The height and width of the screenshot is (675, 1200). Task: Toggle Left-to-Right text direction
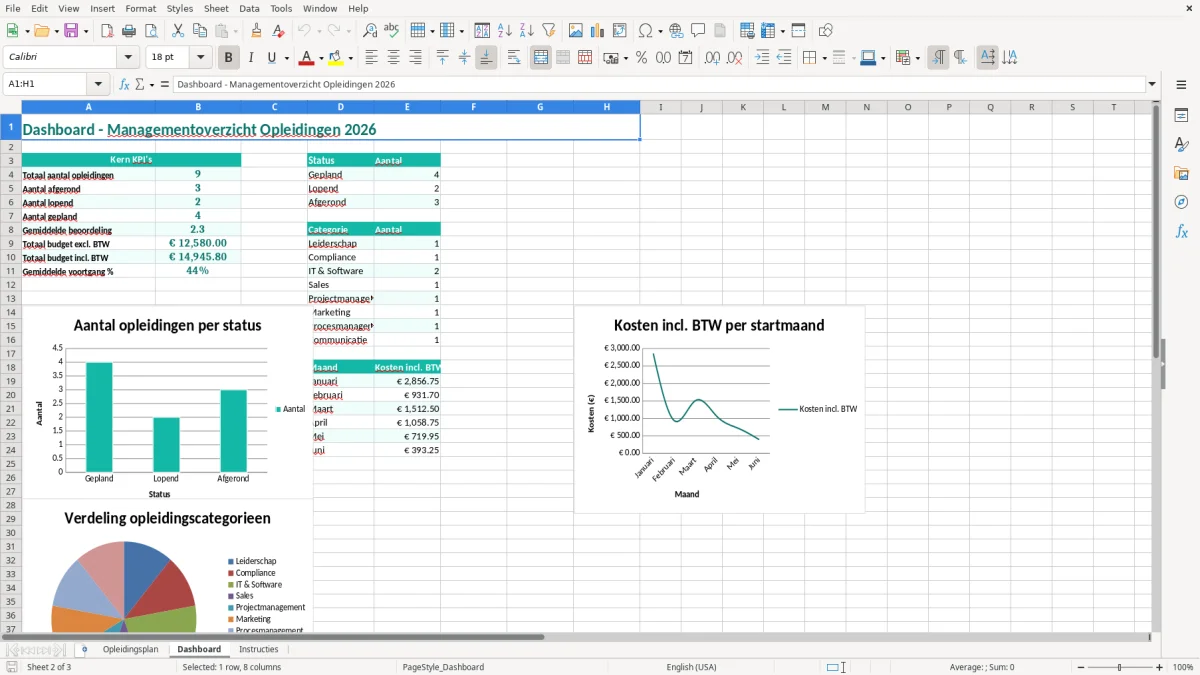click(x=938, y=58)
